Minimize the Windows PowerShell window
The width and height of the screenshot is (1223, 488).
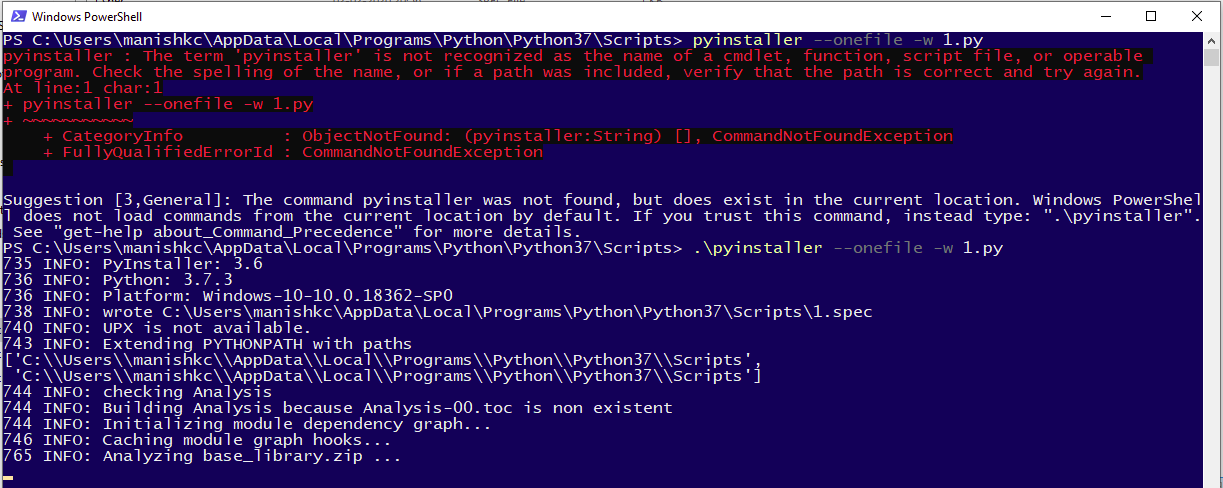pos(1104,16)
